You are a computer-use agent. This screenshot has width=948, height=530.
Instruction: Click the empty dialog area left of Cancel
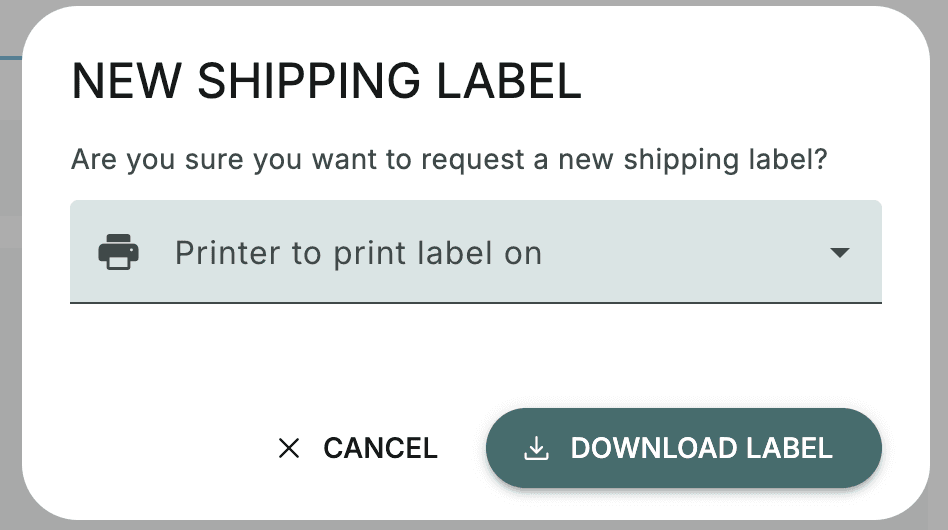pyautogui.click(x=150, y=448)
